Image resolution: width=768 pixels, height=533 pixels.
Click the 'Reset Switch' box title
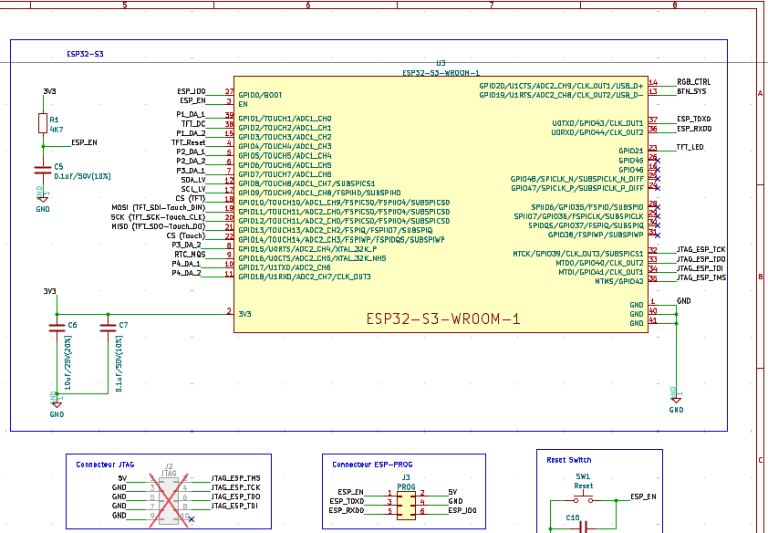pos(568,459)
